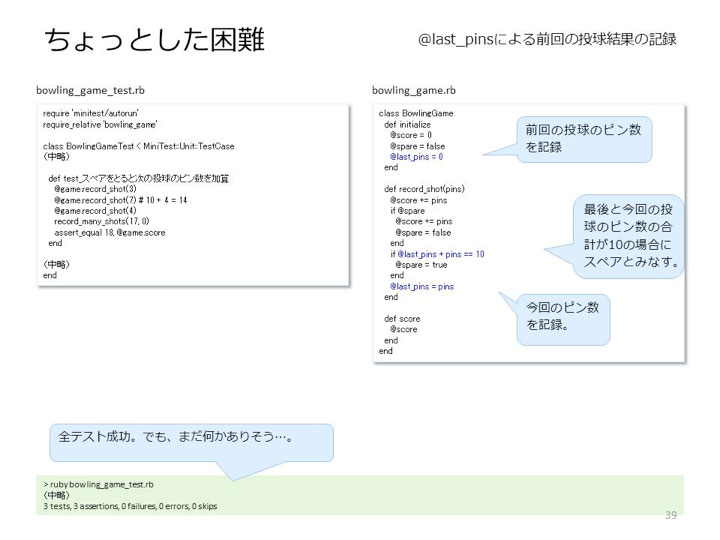Click the bowling_game_test.rb file label
Image resolution: width=720 pixels, height=540 pixels.
tap(90, 90)
